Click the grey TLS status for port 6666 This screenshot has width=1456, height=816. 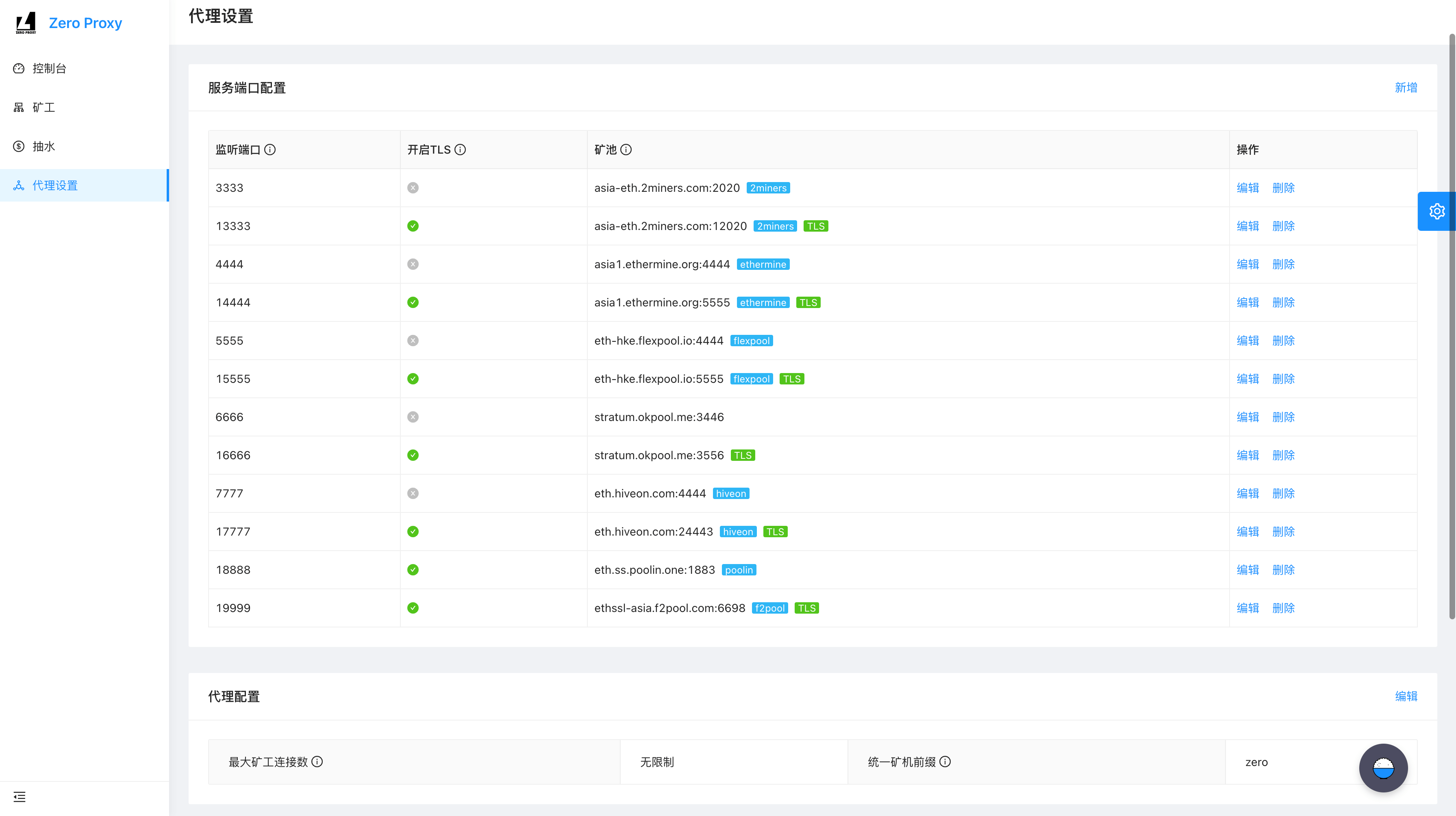(x=413, y=417)
